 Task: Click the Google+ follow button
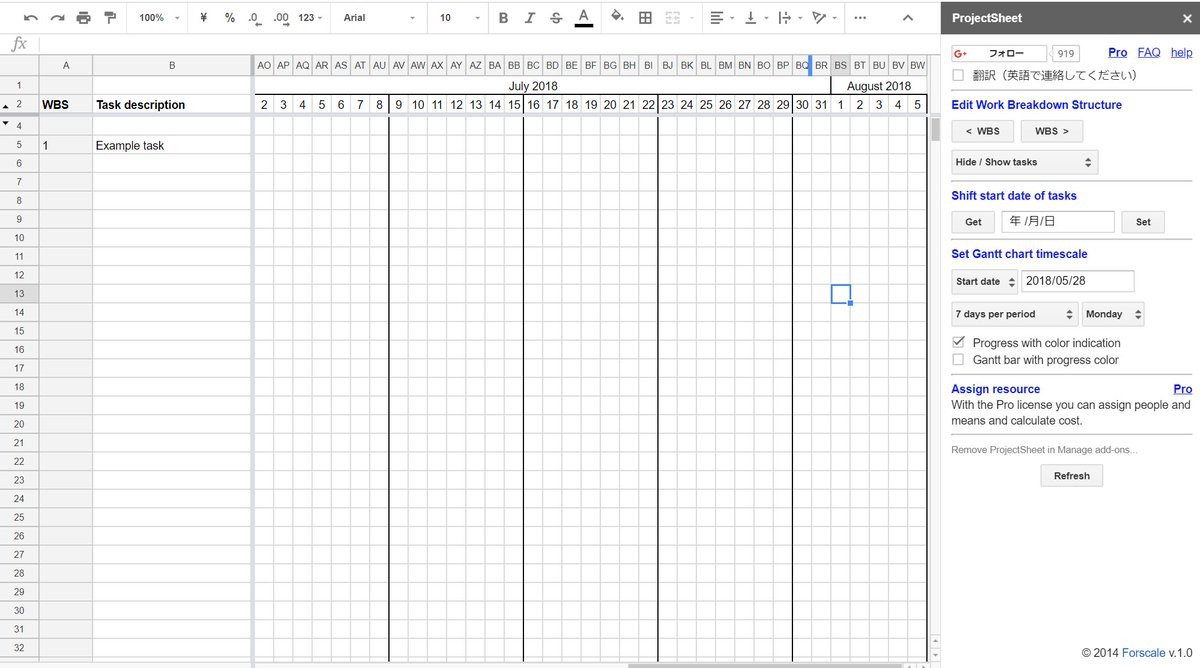coord(999,53)
